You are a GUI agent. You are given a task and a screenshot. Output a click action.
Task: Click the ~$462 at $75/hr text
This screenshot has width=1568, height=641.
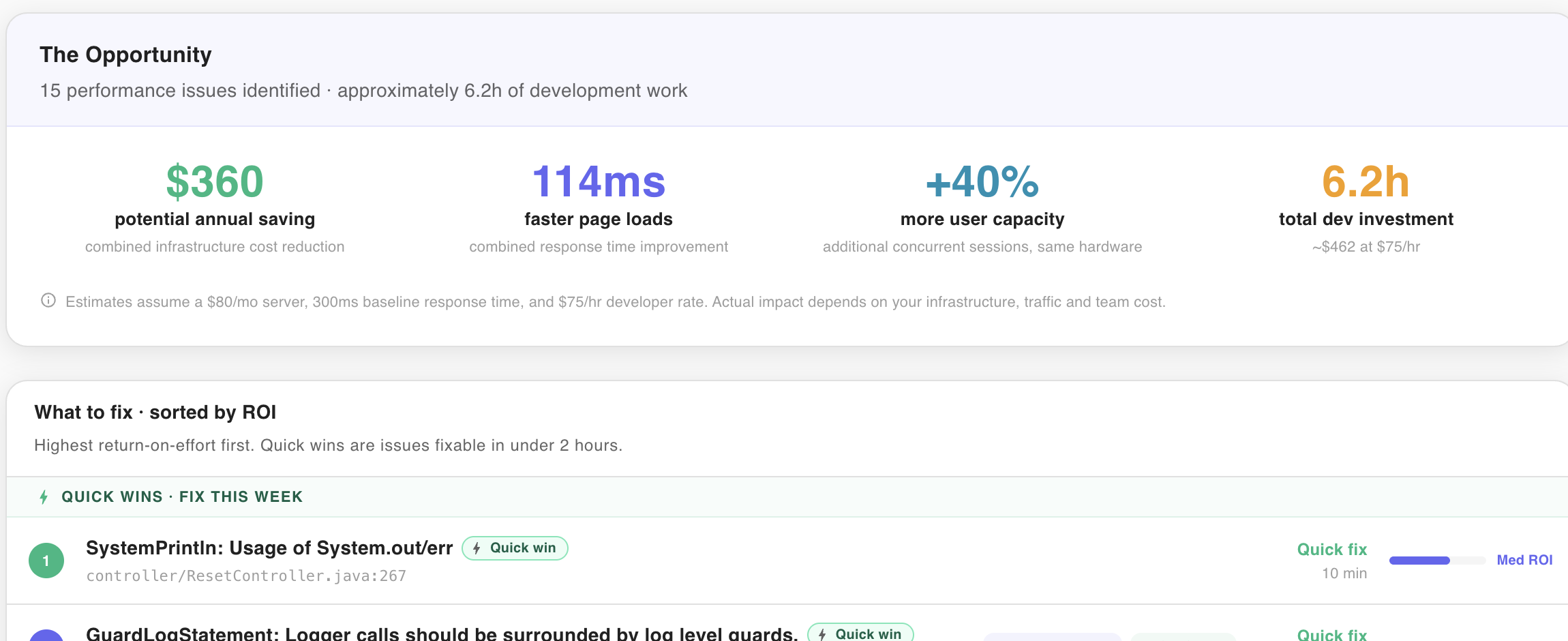coord(1366,247)
